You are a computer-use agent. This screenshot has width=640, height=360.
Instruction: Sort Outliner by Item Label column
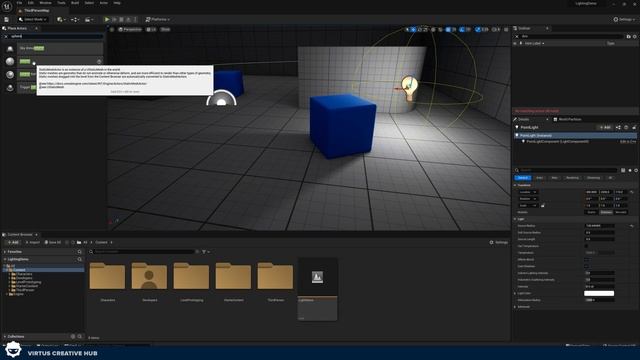click(x=534, y=43)
